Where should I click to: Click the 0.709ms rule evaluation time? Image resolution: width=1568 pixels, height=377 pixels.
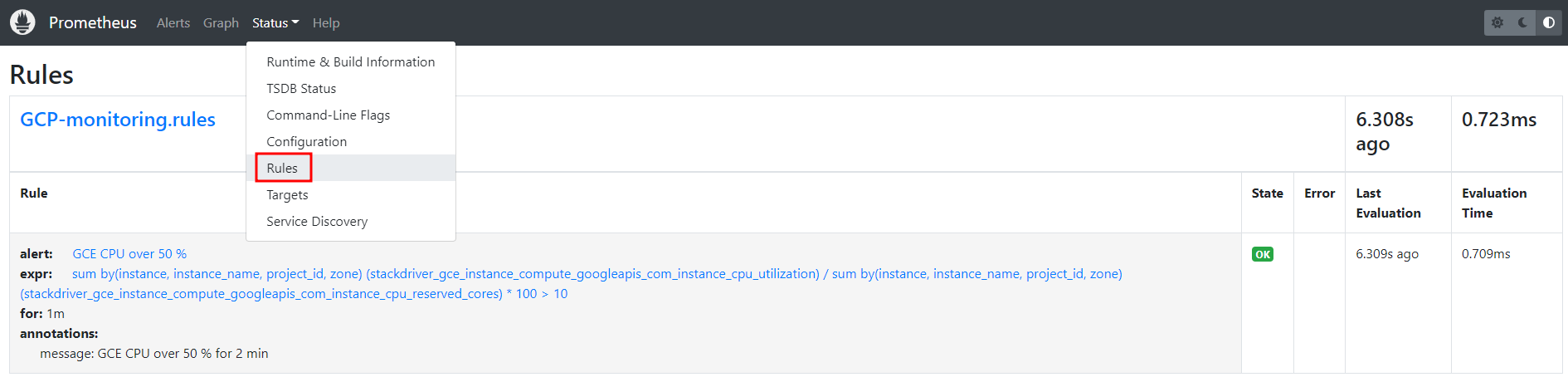click(x=1486, y=254)
